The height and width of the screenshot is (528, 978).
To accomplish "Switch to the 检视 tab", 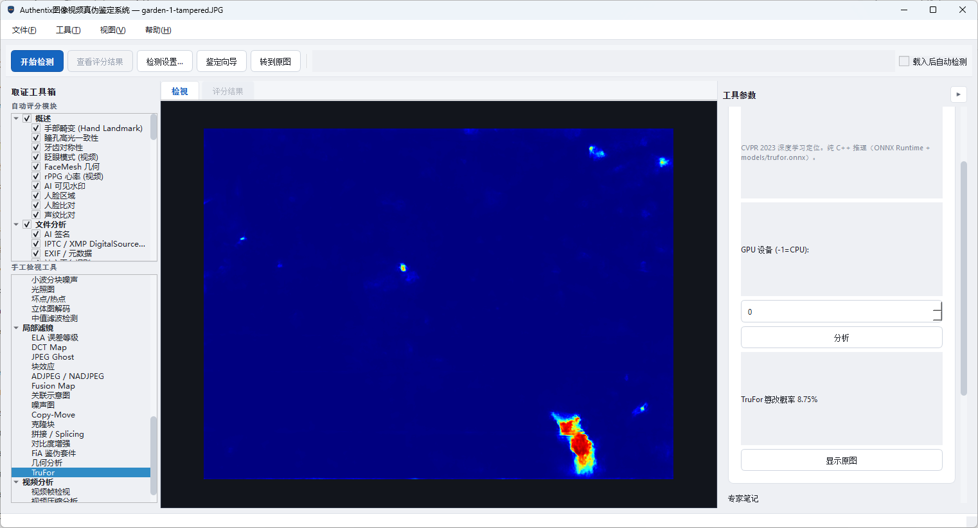I will pyautogui.click(x=180, y=91).
